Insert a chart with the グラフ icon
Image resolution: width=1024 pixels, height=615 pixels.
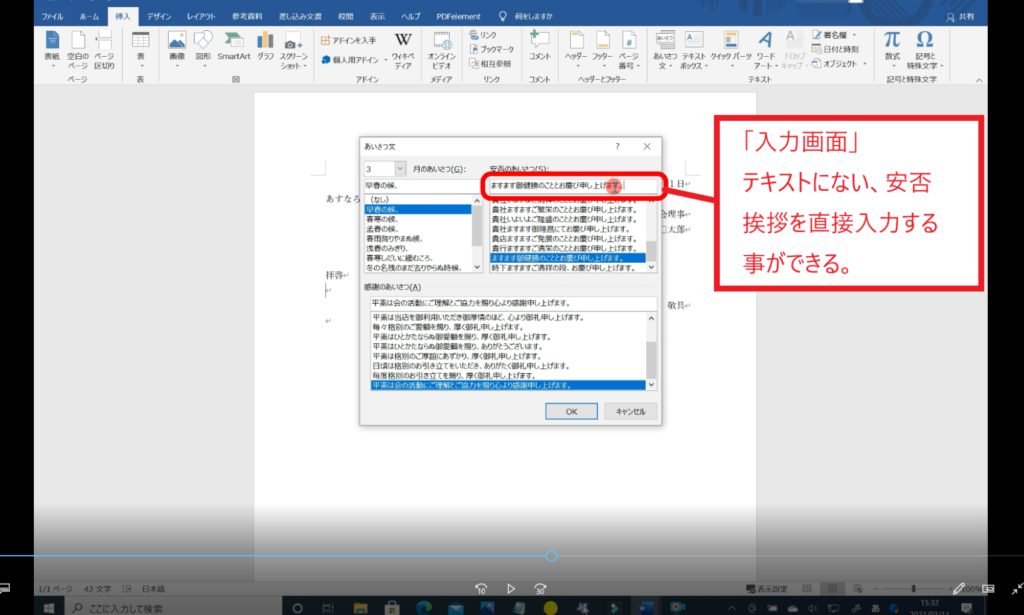pos(265,48)
